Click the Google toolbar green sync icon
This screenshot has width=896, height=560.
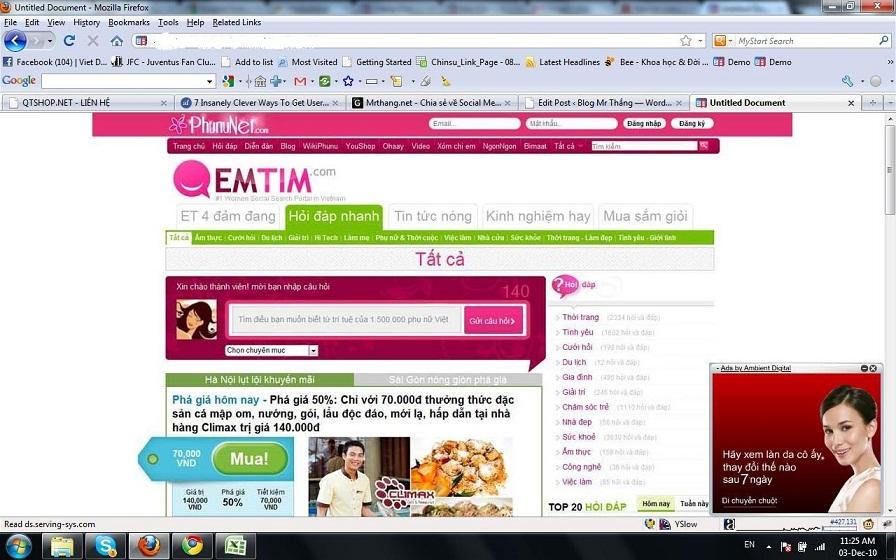(325, 81)
